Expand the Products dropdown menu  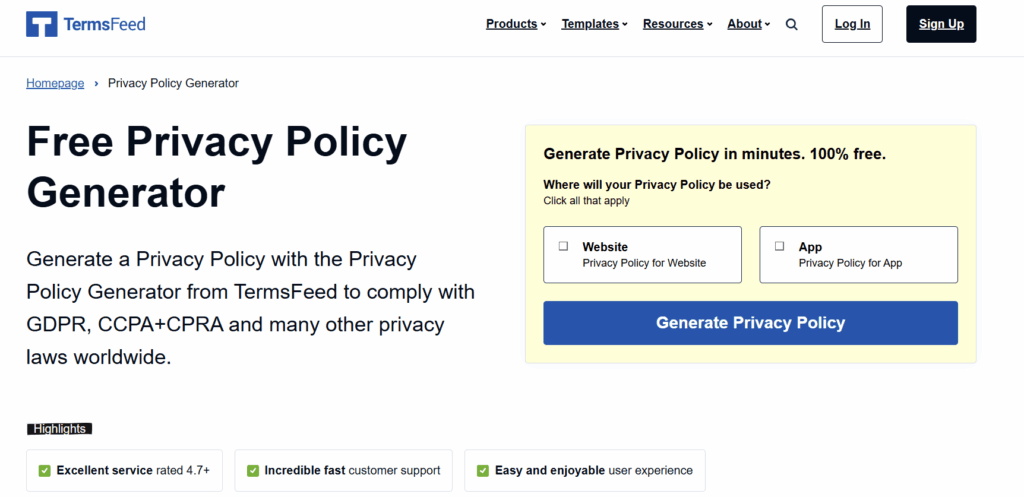[515, 24]
